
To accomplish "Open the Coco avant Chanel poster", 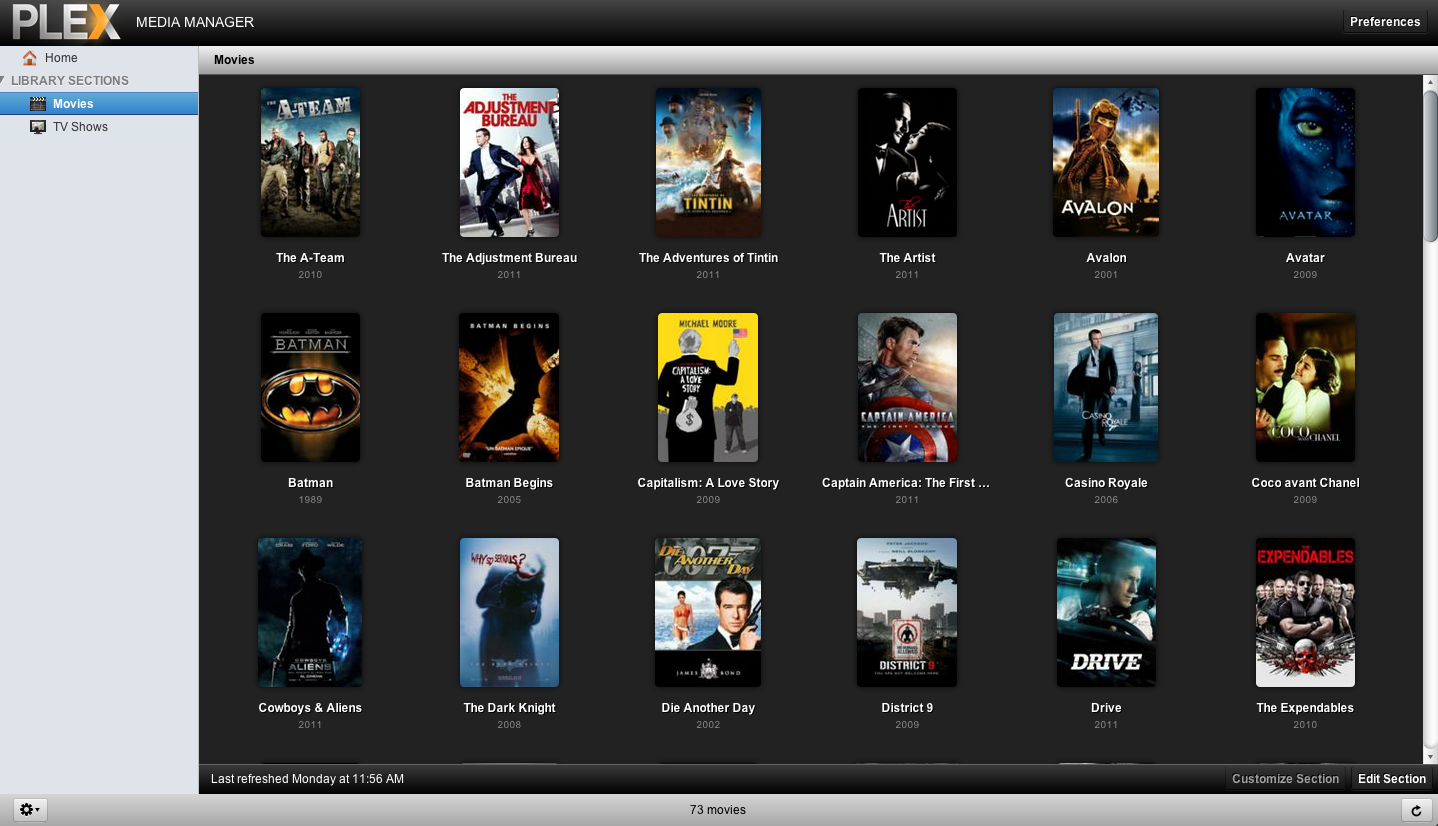I will tap(1305, 387).
